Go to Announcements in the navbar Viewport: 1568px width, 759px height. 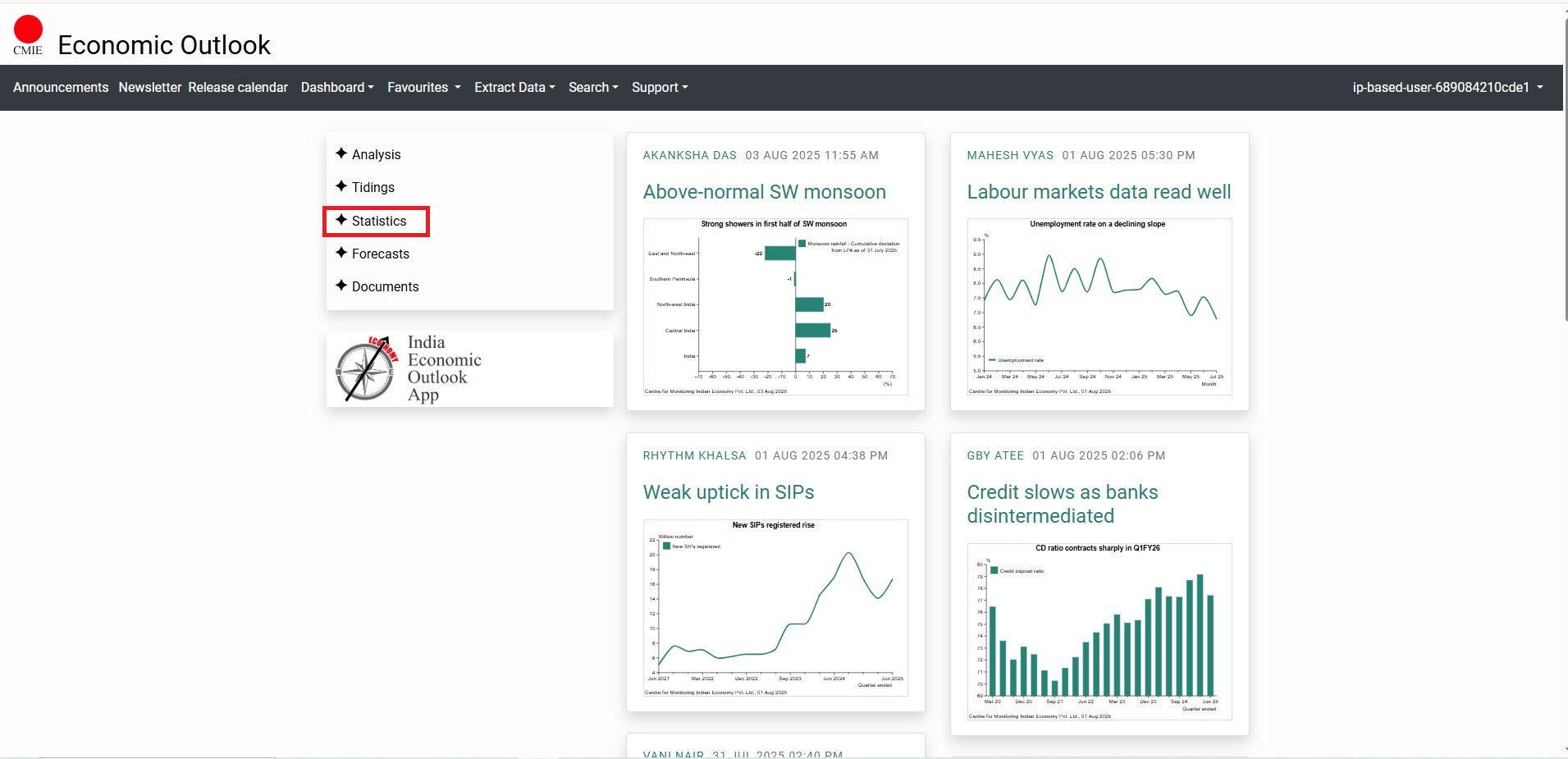click(x=61, y=87)
